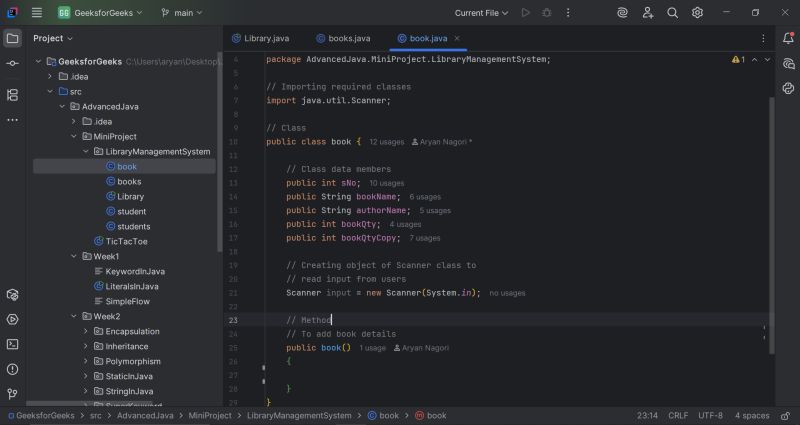The width and height of the screenshot is (800, 425).
Task: Open Search Everywhere magnifier
Action: coord(672,13)
